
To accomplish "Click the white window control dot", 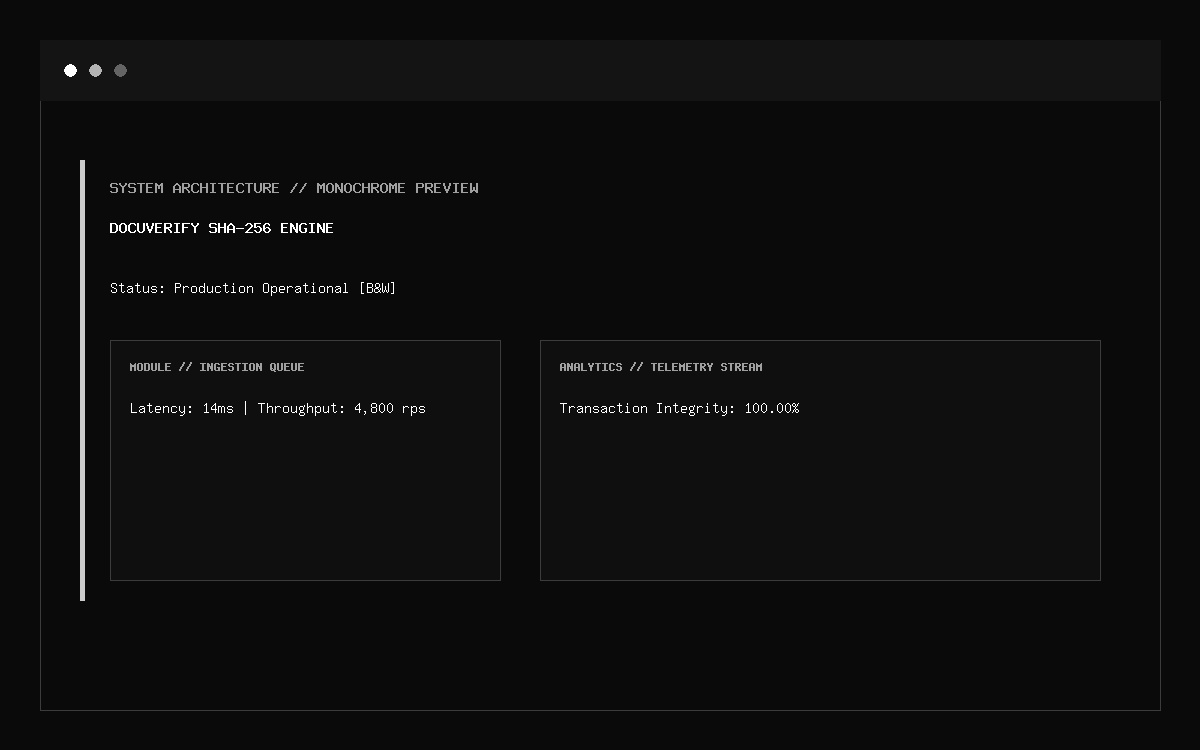I will [x=70, y=70].
